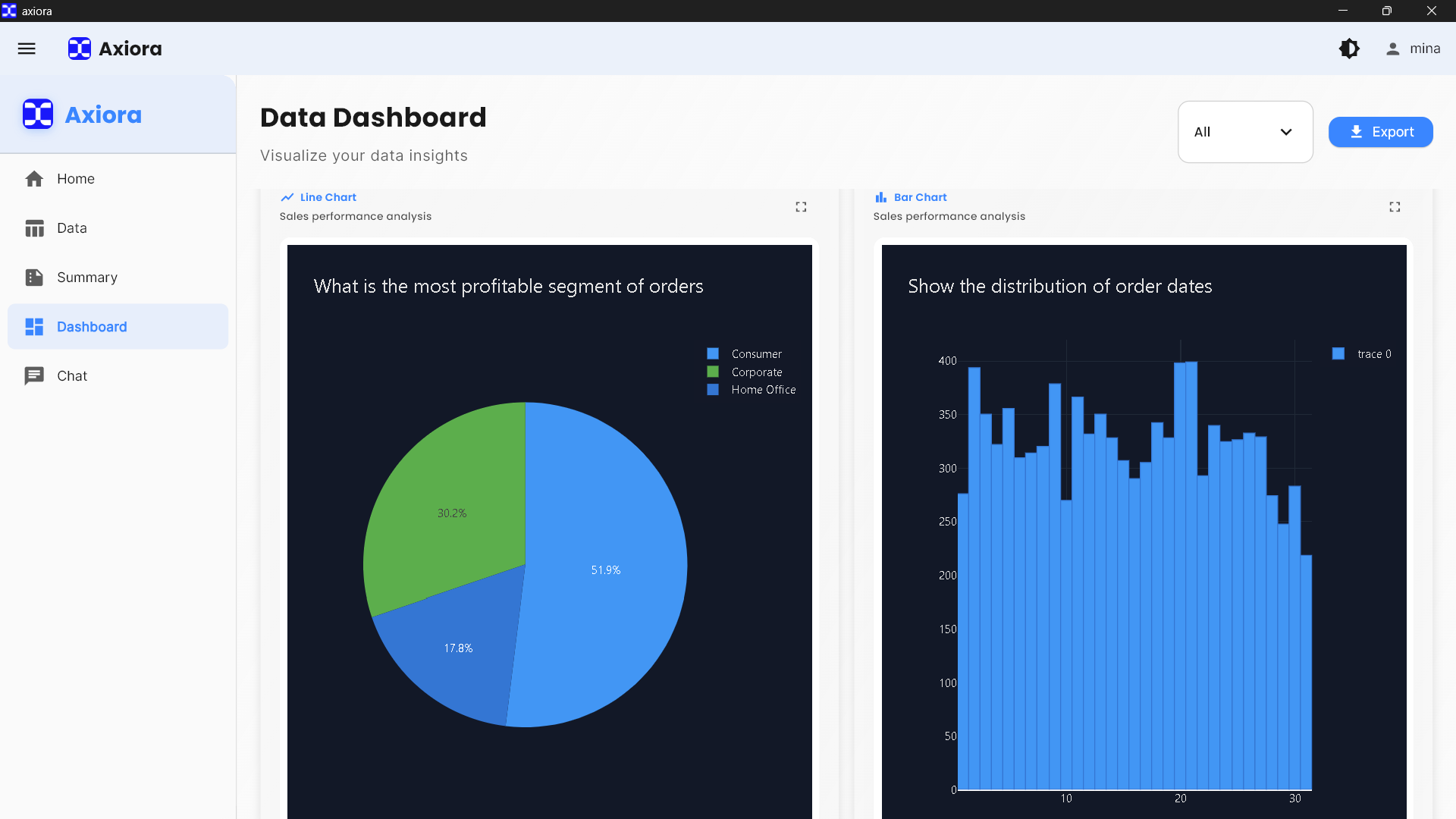1456x819 pixels.
Task: Toggle Corporate legend color swatch
Action: (713, 372)
